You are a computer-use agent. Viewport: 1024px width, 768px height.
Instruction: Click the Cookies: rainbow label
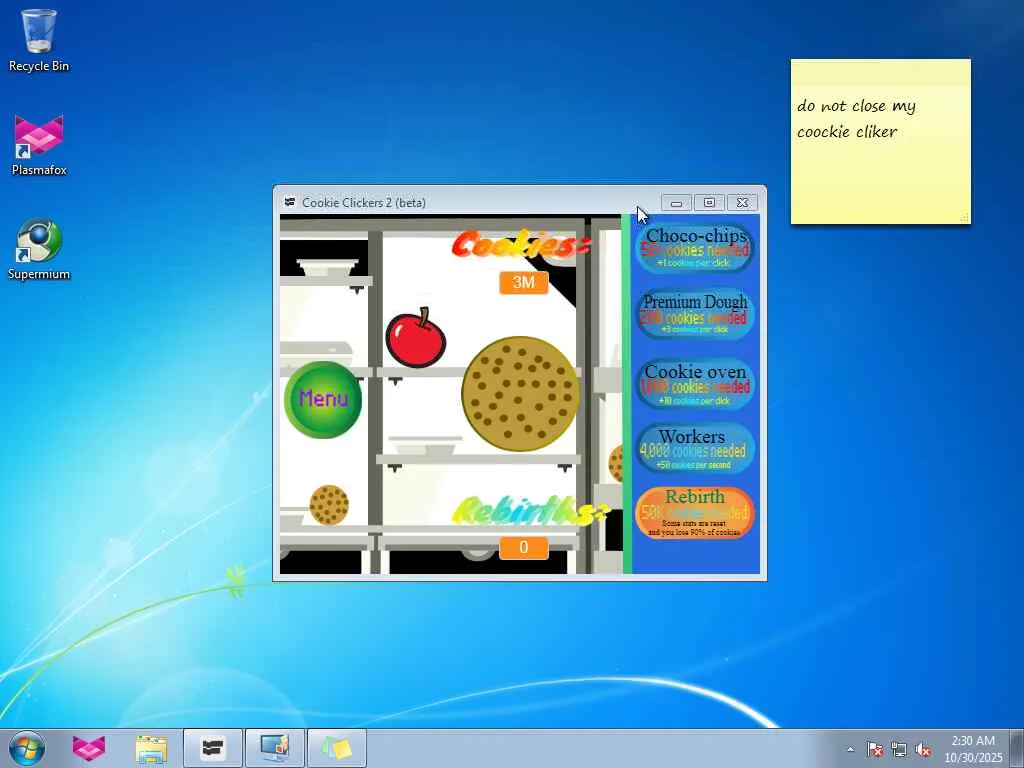[x=520, y=244]
